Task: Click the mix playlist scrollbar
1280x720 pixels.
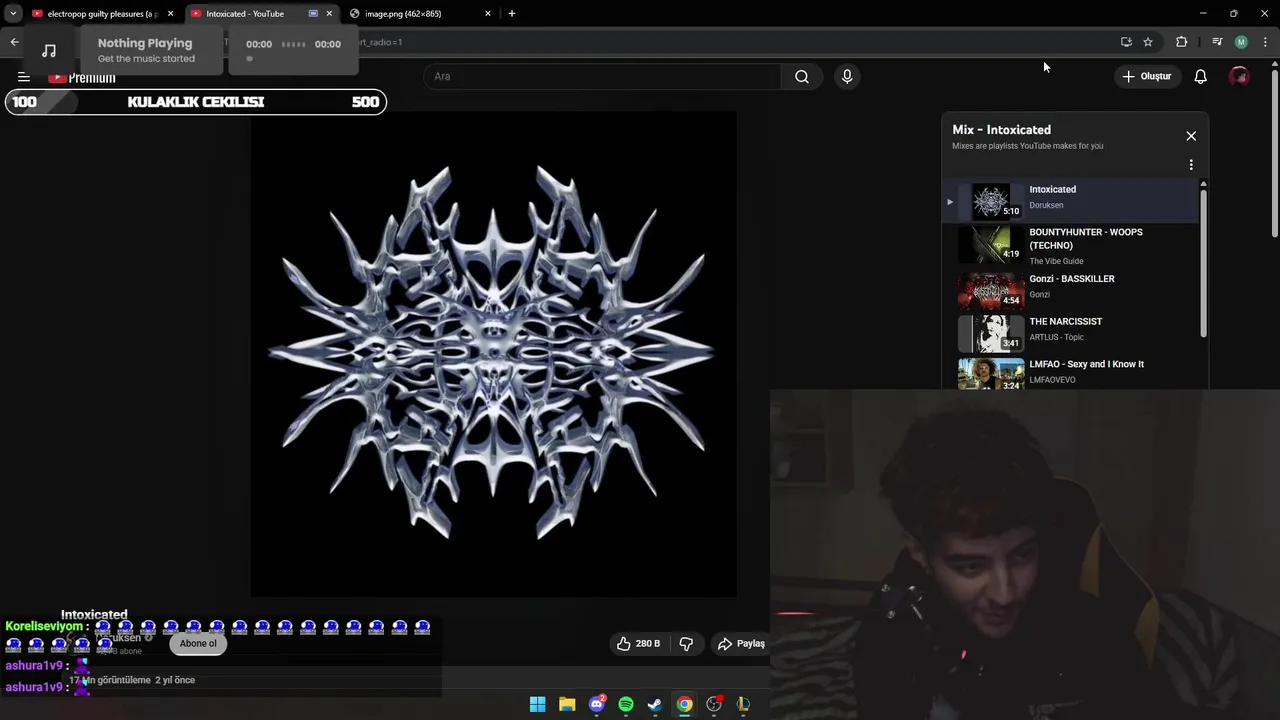Action: point(1203,262)
